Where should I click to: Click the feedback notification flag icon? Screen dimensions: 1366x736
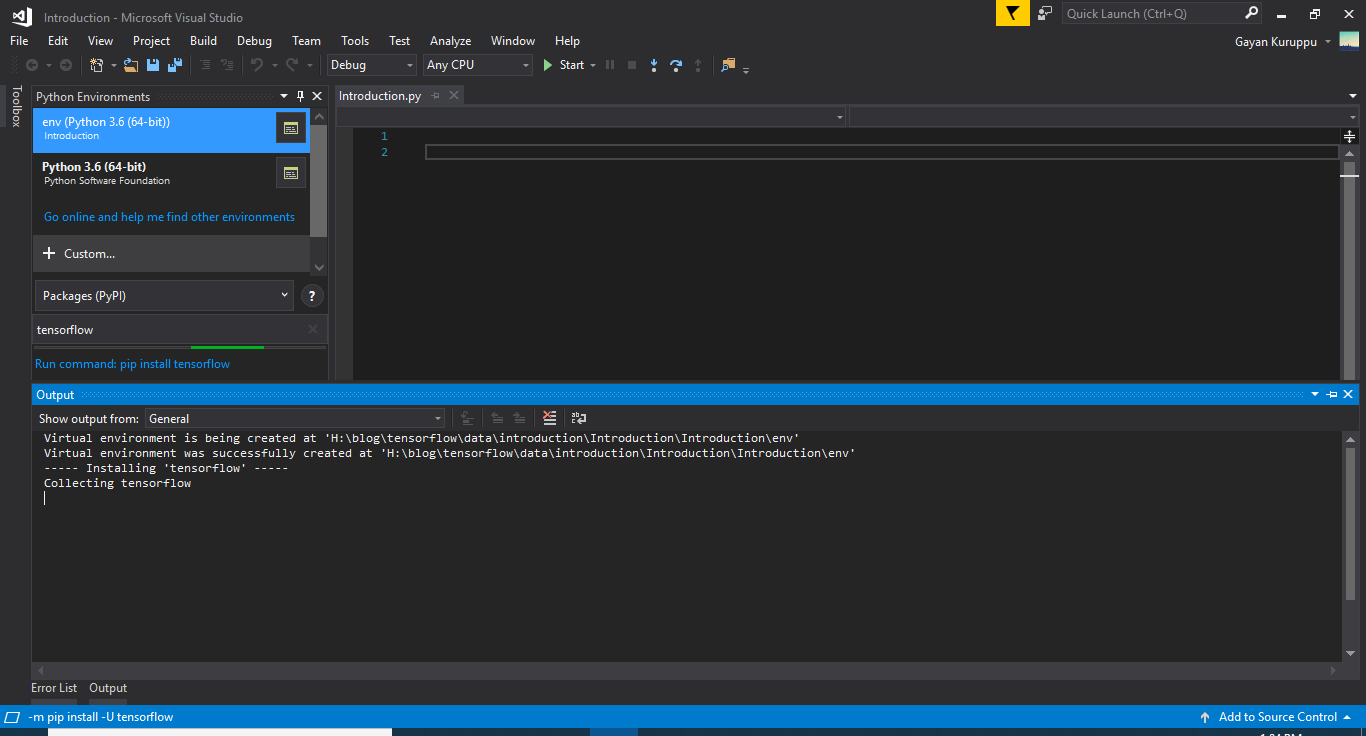[1012, 13]
